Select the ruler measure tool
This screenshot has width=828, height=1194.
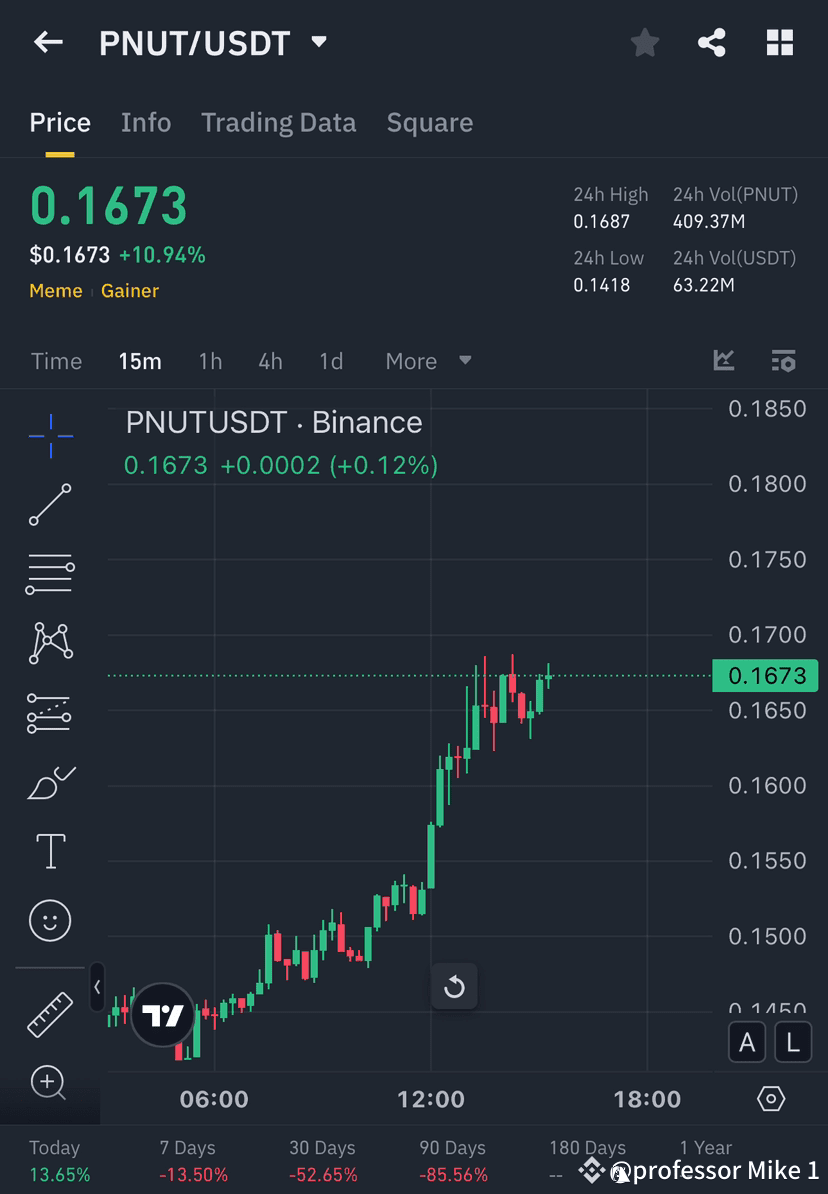pyautogui.click(x=50, y=1013)
